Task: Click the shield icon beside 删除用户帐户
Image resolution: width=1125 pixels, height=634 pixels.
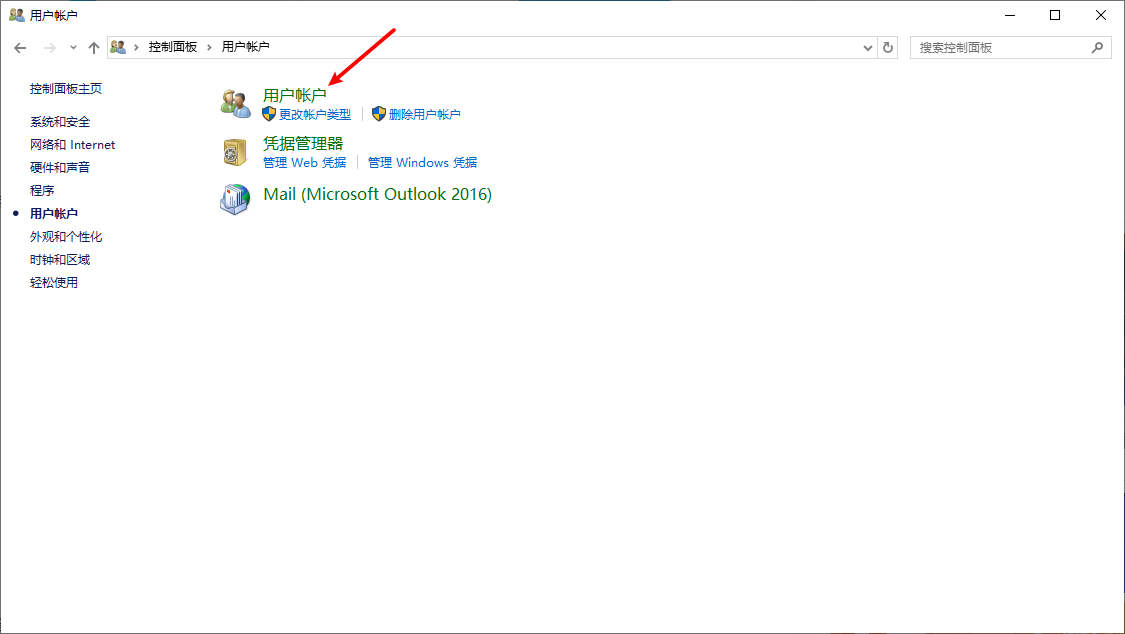Action: (379, 114)
